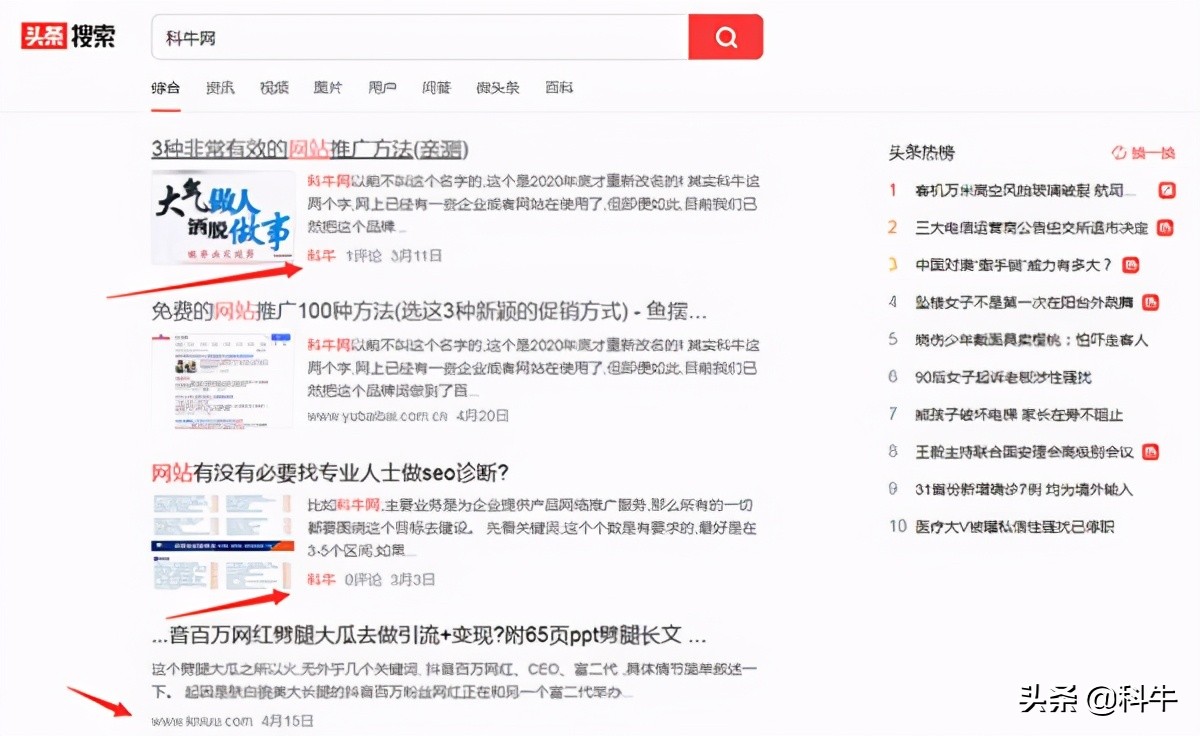Click the 大气做人 thumbnail image
This screenshot has height=736, width=1200.
point(222,218)
